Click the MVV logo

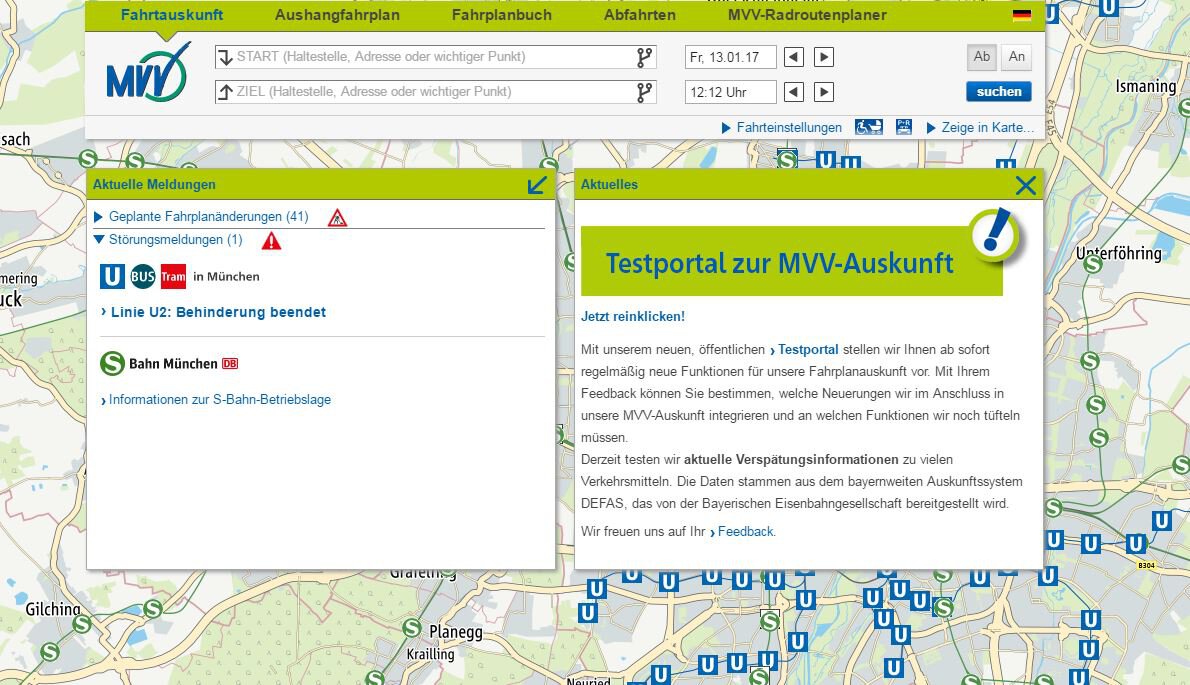pos(148,73)
